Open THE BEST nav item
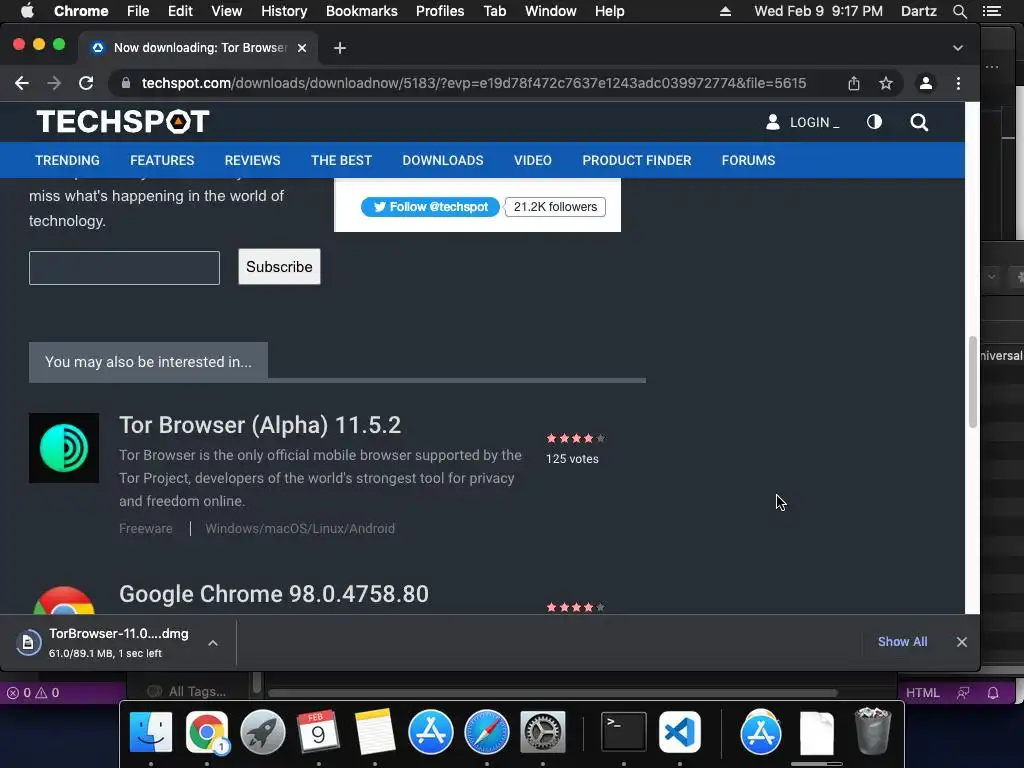The image size is (1024, 768). [x=341, y=160]
